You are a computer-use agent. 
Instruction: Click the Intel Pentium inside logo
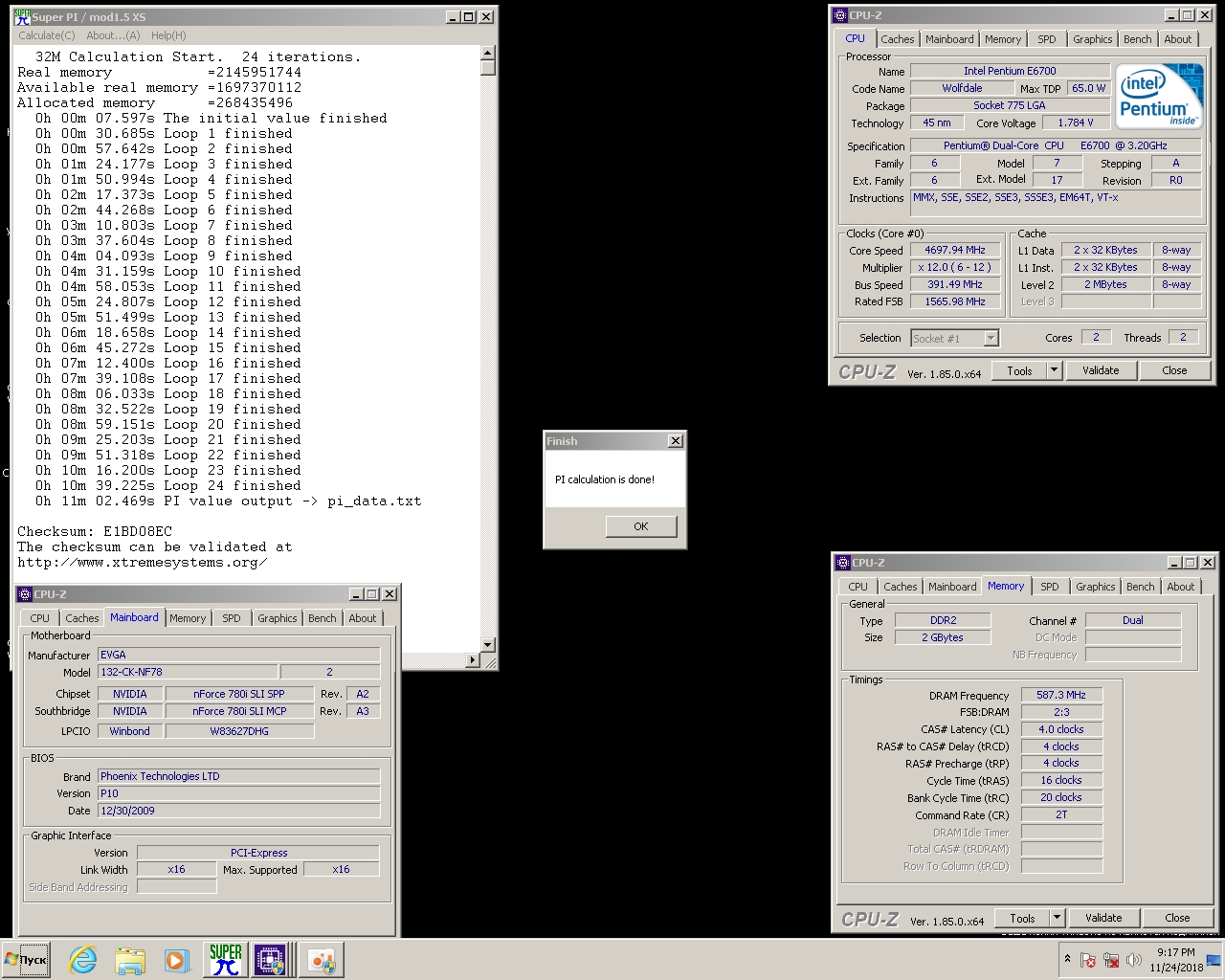[1159, 95]
